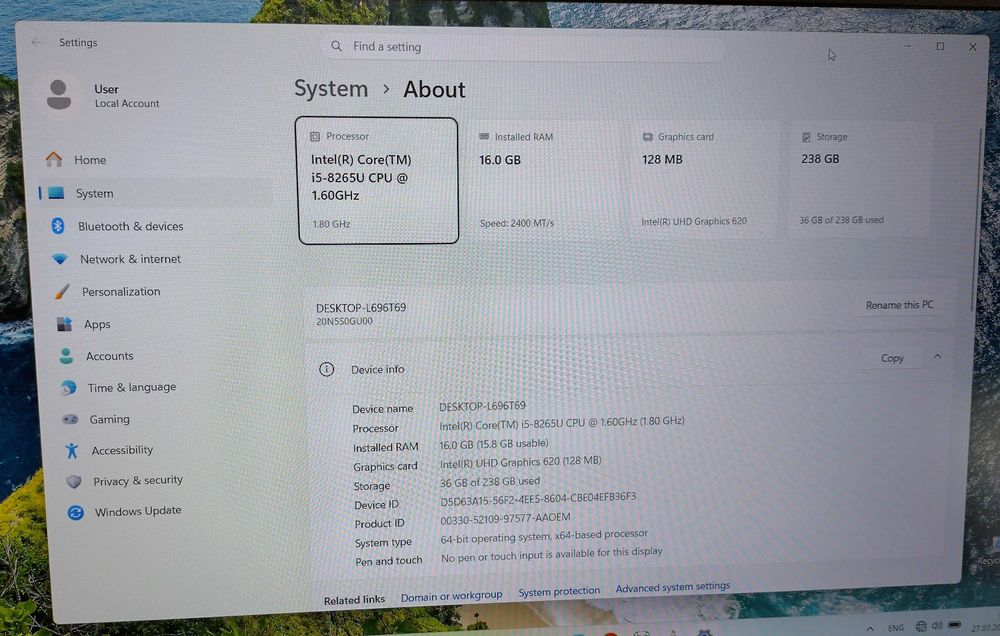
Task: Click Rename this PC button
Action: click(x=899, y=305)
